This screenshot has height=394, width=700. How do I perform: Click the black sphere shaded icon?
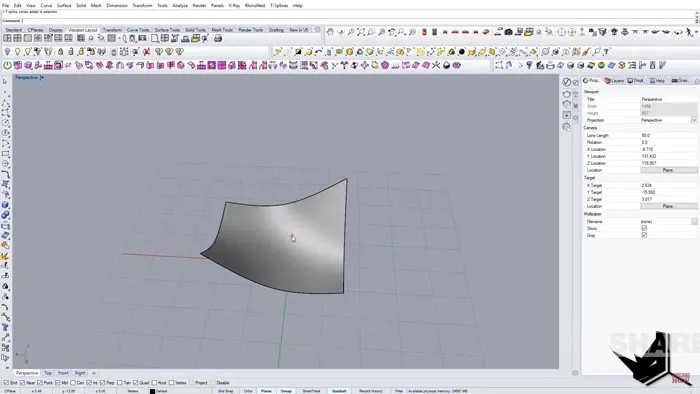click(x=462, y=52)
